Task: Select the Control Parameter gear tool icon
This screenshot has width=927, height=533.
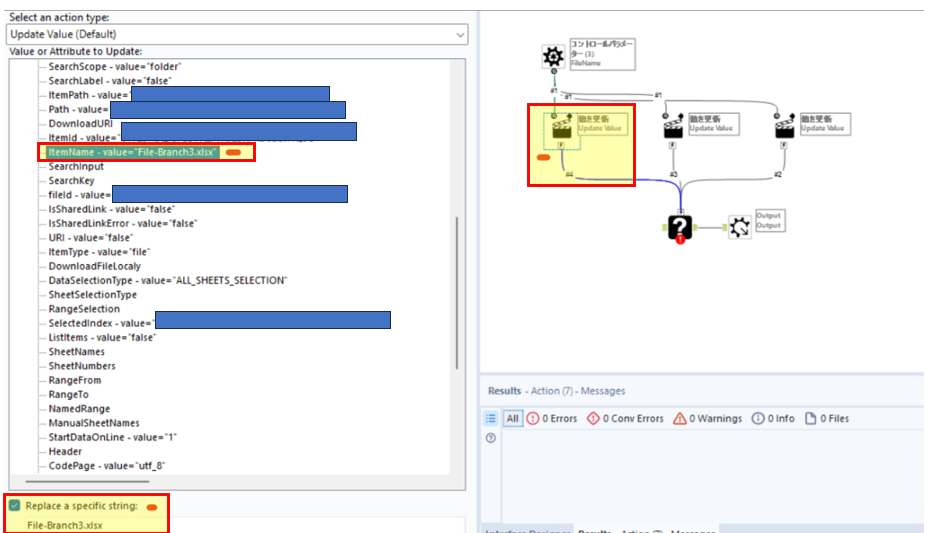Action: point(553,56)
